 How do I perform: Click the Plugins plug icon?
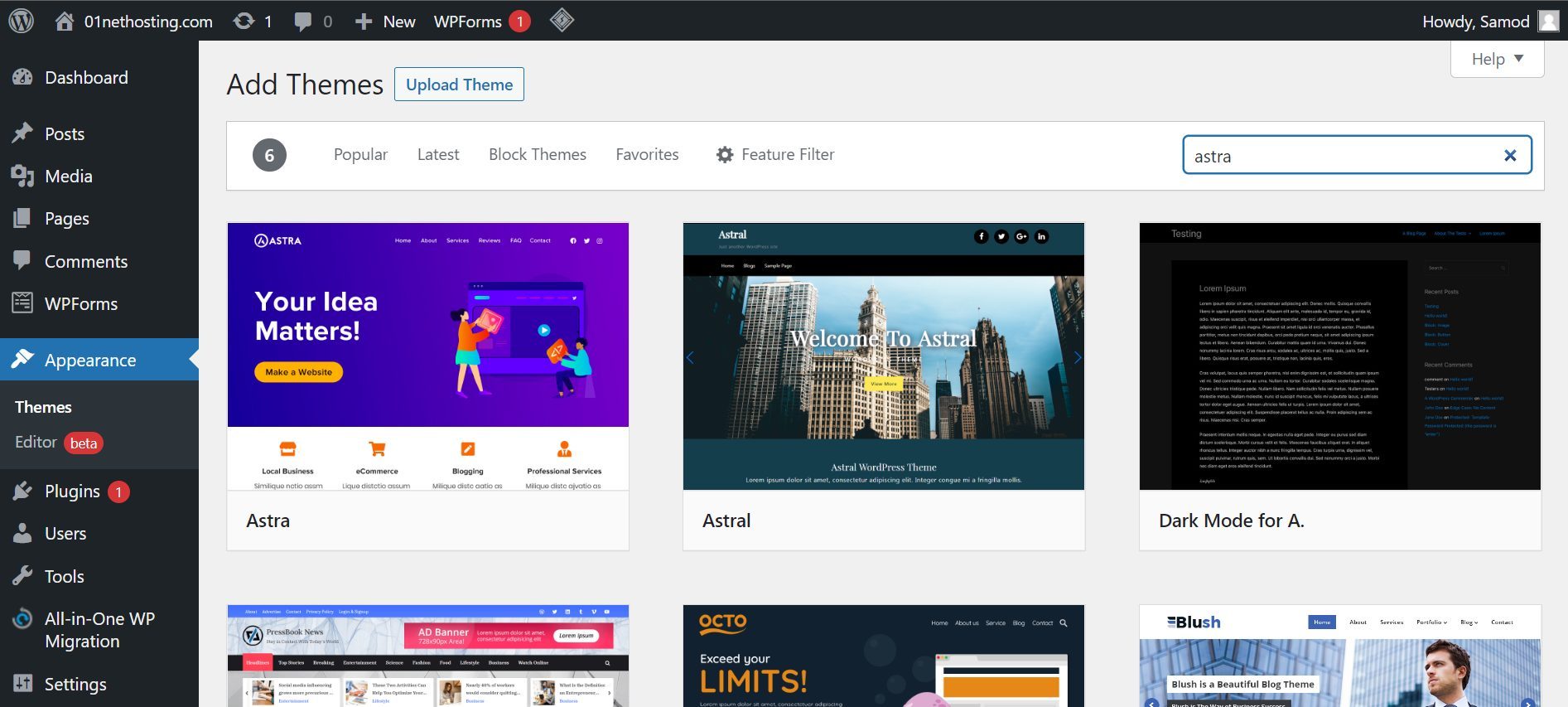(x=22, y=491)
